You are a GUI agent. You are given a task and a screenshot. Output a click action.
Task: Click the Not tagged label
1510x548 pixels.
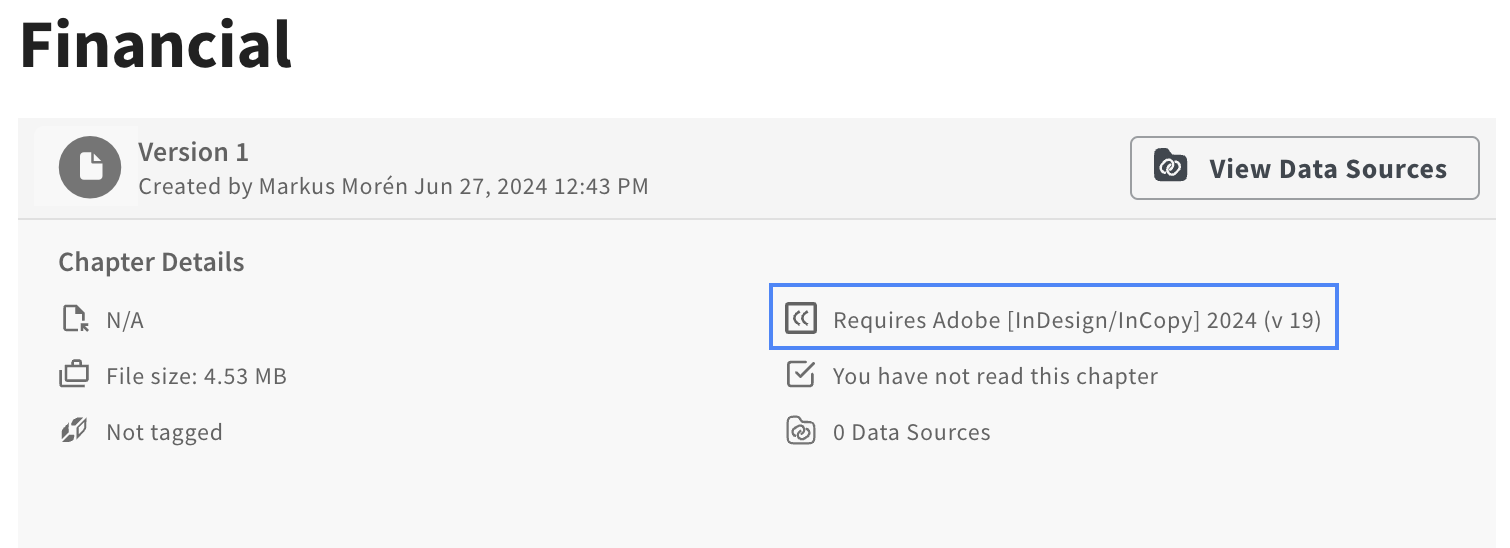tap(164, 433)
